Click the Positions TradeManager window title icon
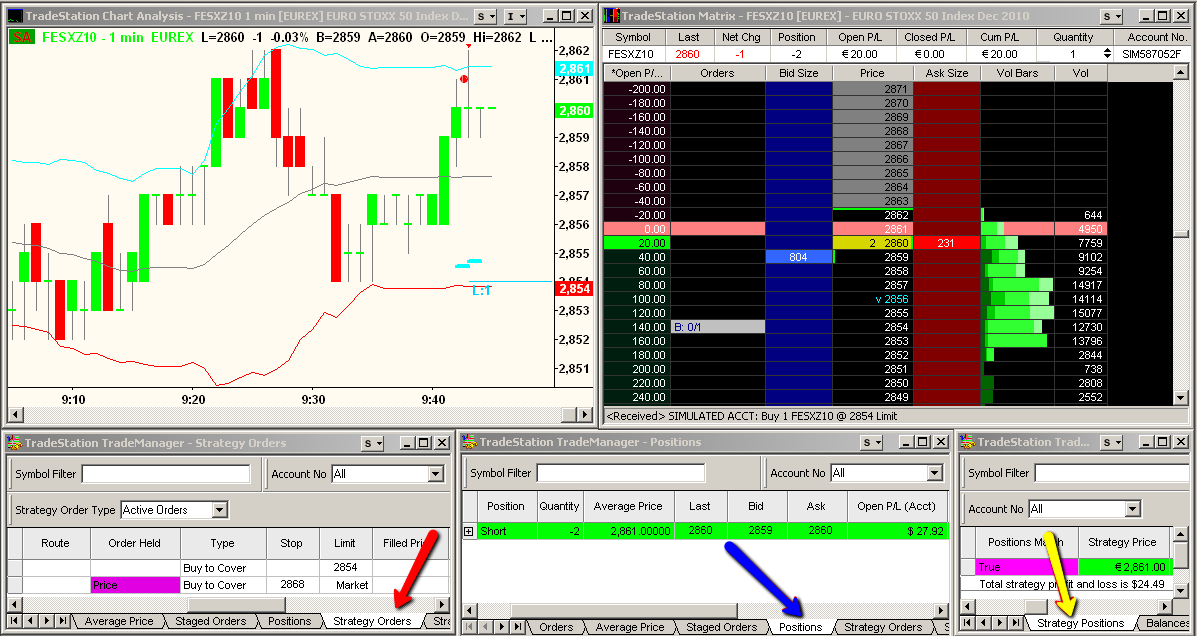The image size is (1197, 636). (x=469, y=442)
